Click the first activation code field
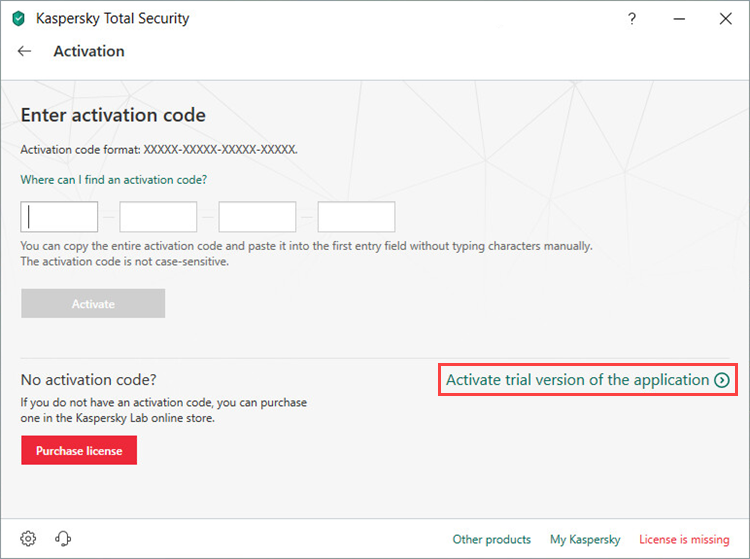The width and height of the screenshot is (750, 559). 60,217
